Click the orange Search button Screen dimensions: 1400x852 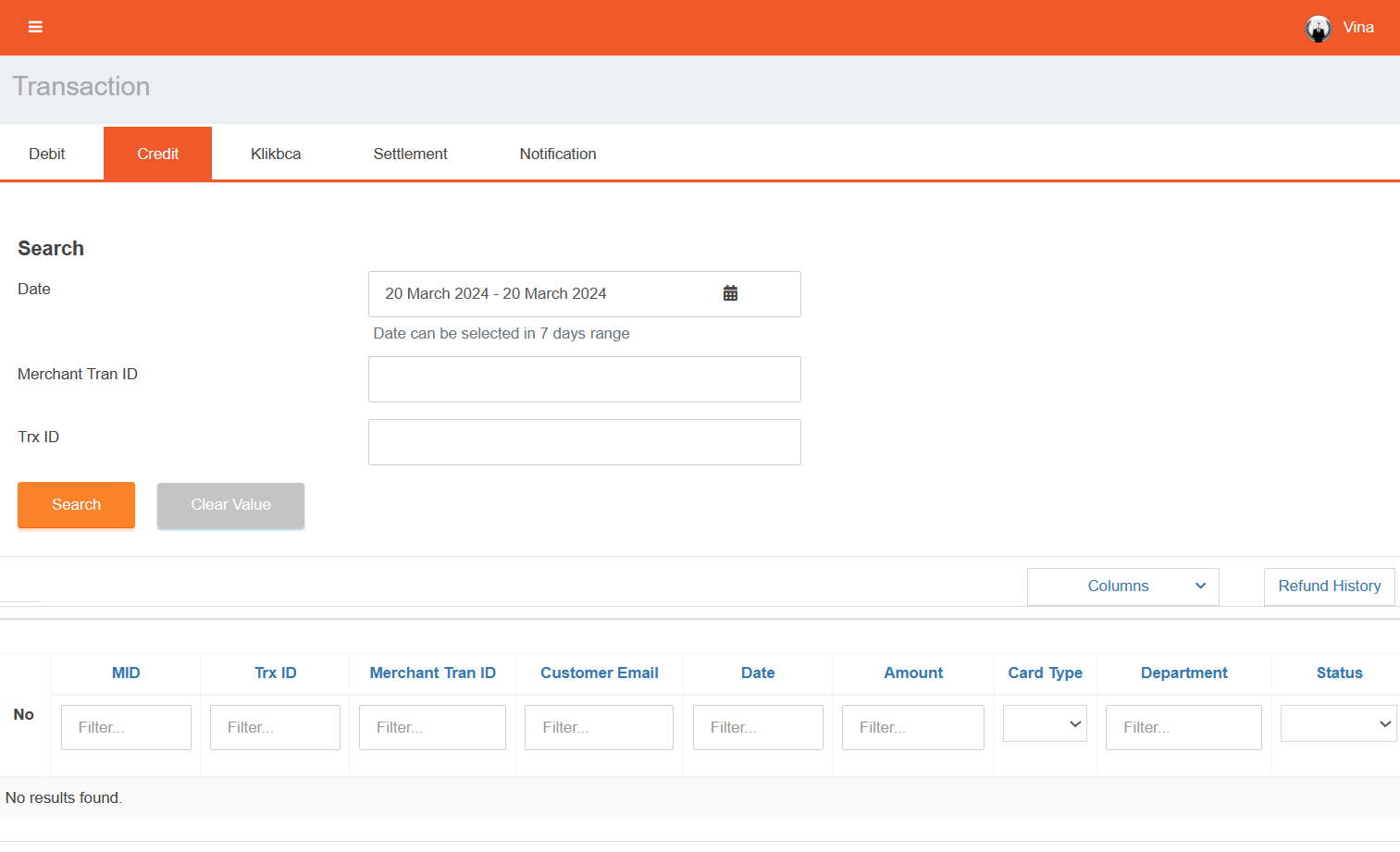pyautogui.click(x=76, y=505)
